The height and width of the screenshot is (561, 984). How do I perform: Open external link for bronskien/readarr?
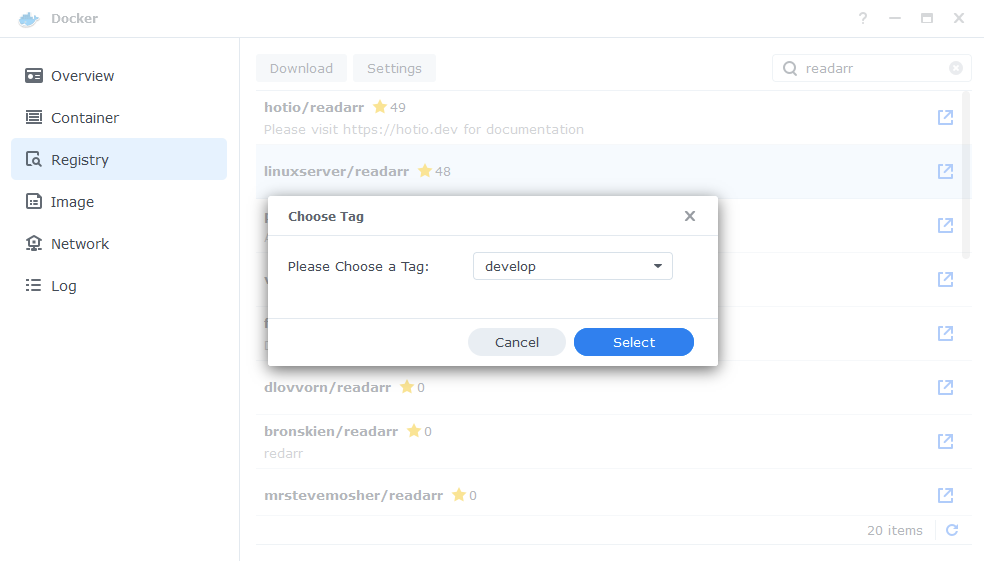point(945,441)
